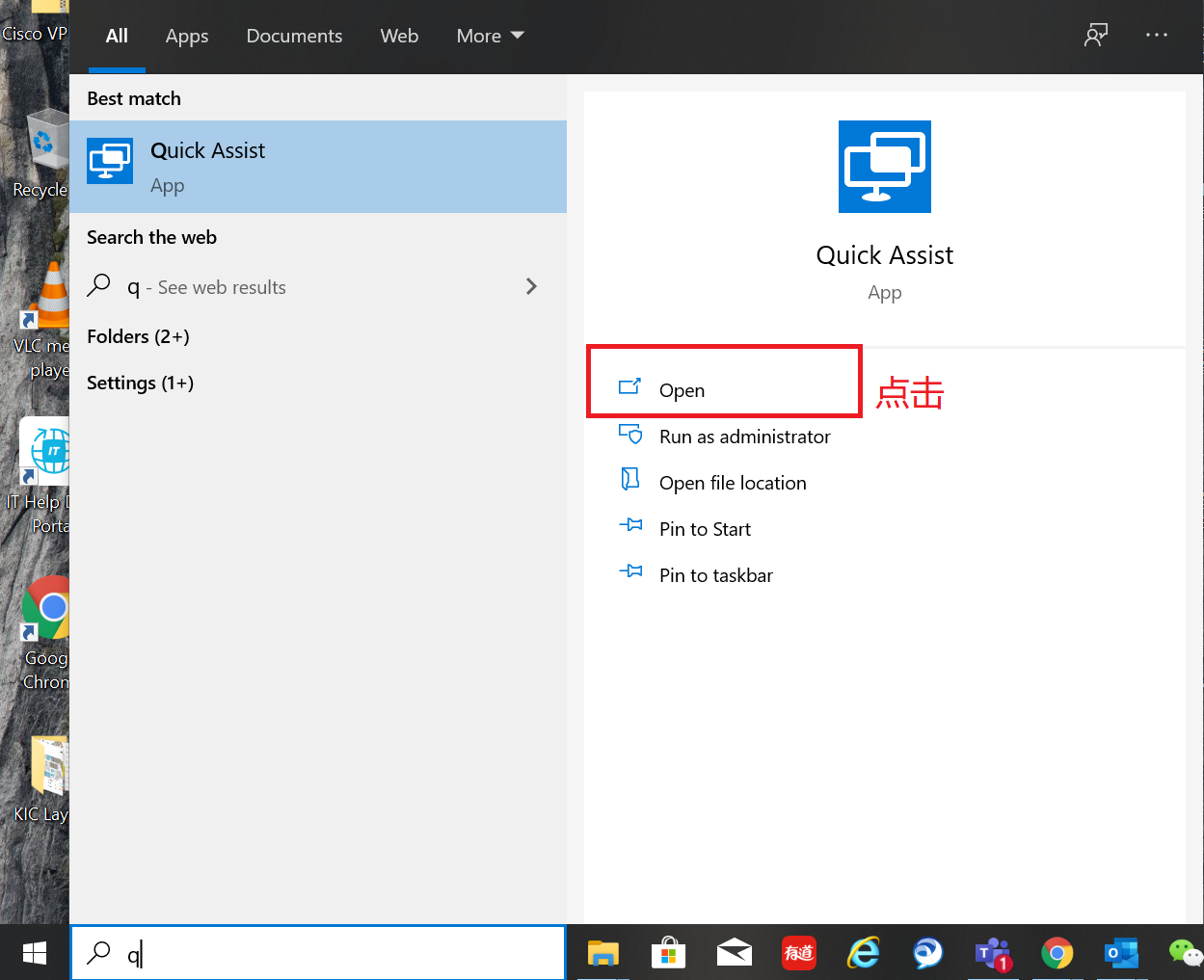
Task: Open Microsoft Store from the taskbar
Action: [668, 953]
